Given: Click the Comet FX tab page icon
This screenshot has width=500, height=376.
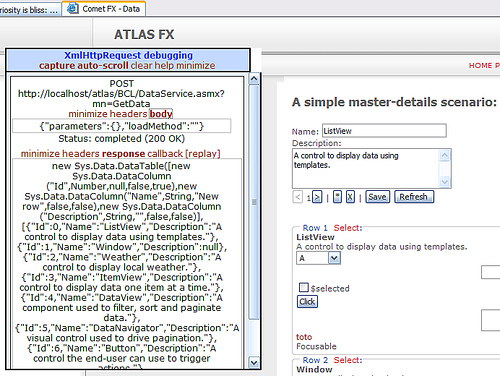Looking at the screenshot, I should click(x=73, y=9).
